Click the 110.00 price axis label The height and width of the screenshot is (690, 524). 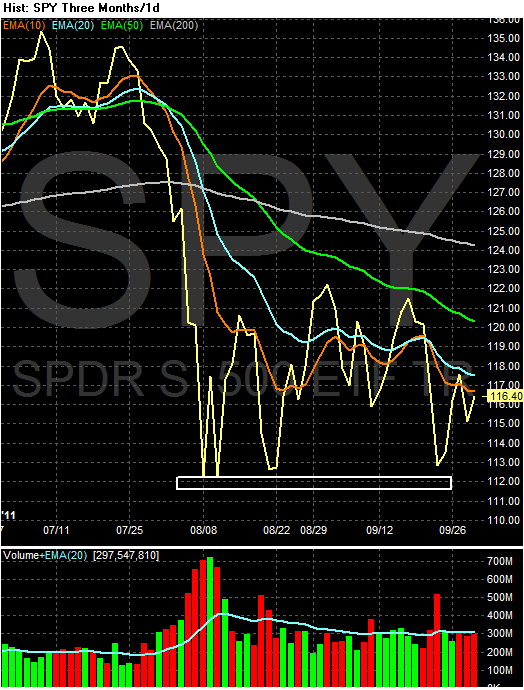click(504, 520)
